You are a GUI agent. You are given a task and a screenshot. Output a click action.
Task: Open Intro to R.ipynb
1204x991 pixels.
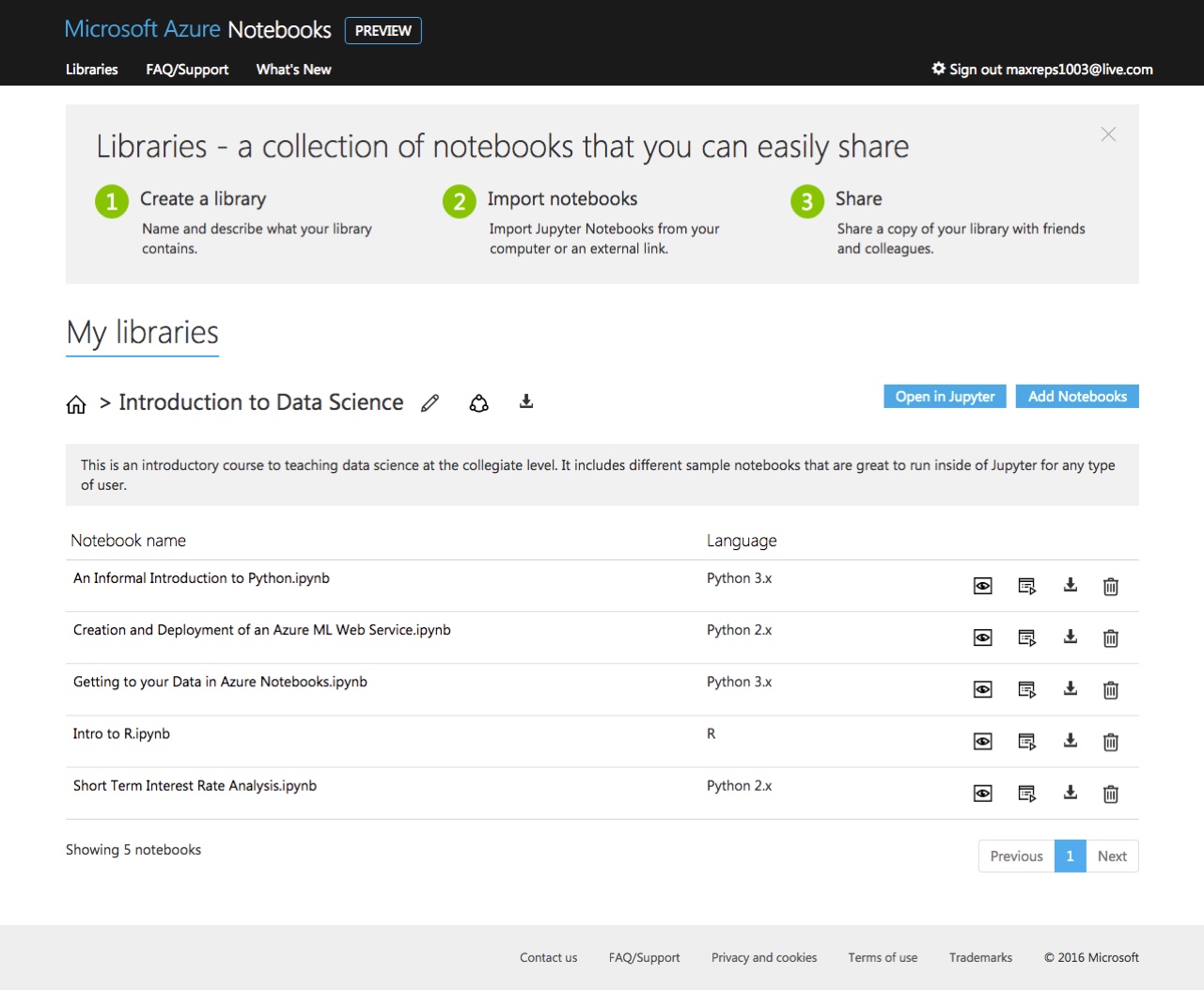(121, 733)
